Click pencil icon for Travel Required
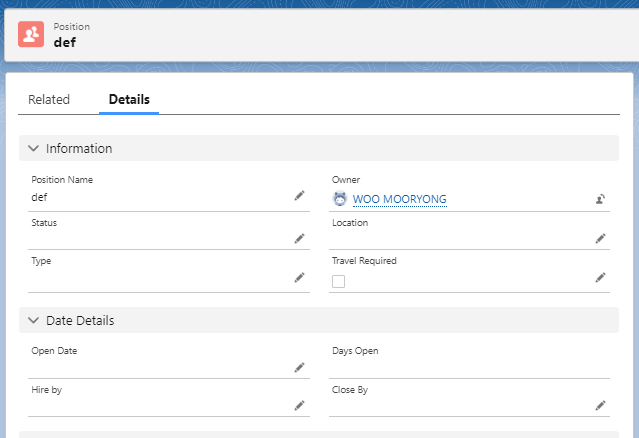 [600, 277]
